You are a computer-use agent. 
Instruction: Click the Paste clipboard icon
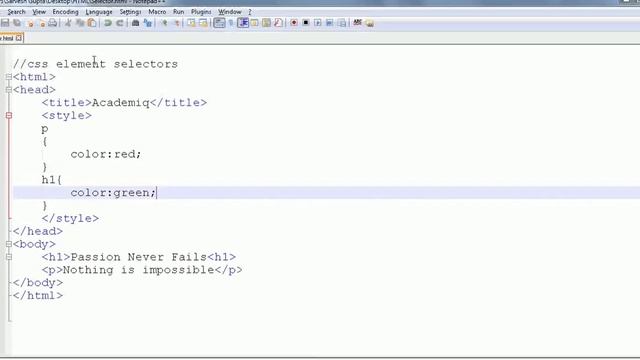click(x=92, y=23)
